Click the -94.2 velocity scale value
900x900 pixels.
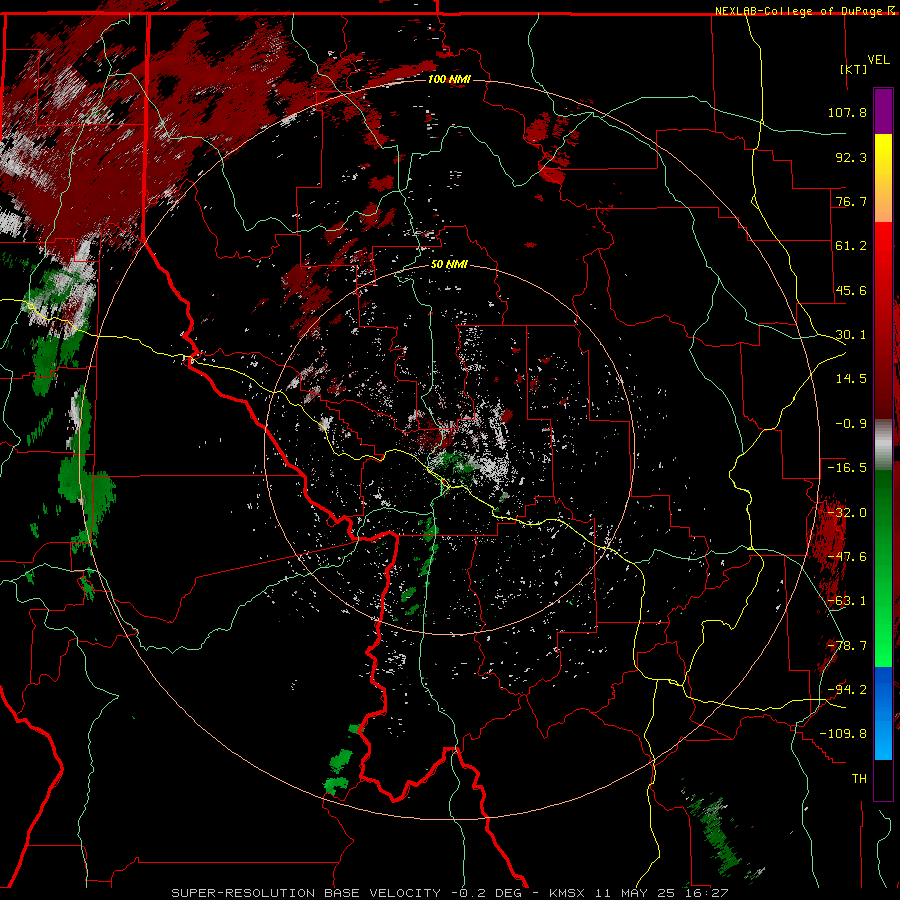point(847,690)
